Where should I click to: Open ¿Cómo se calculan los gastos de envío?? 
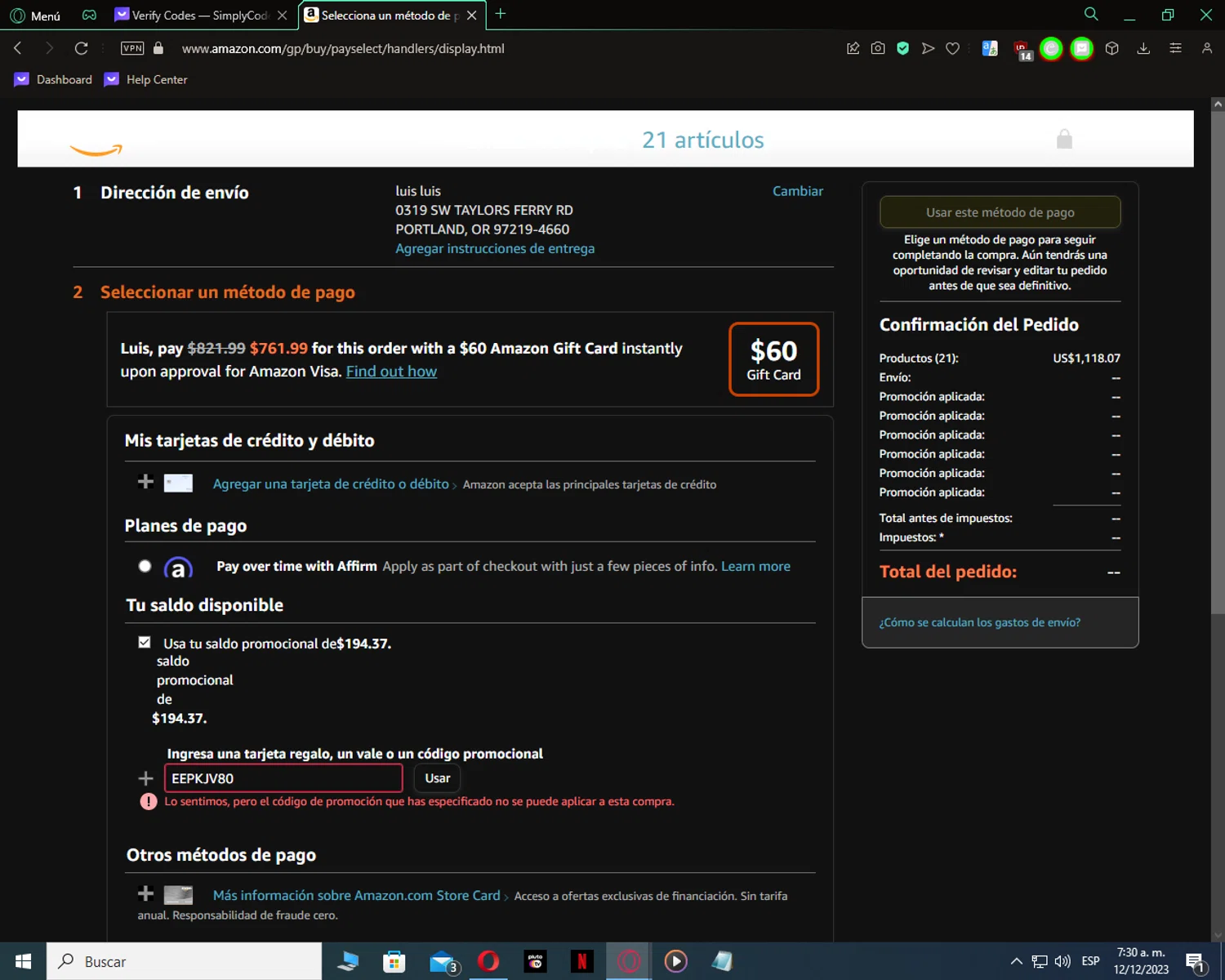[979, 622]
